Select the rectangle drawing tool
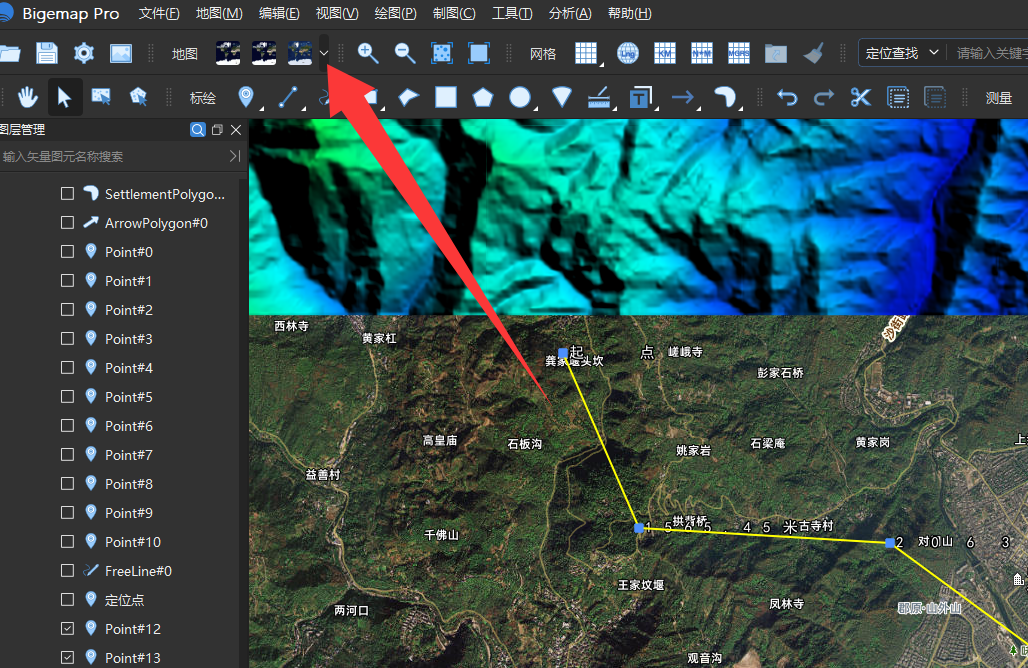The width and height of the screenshot is (1028, 668). tap(446, 98)
